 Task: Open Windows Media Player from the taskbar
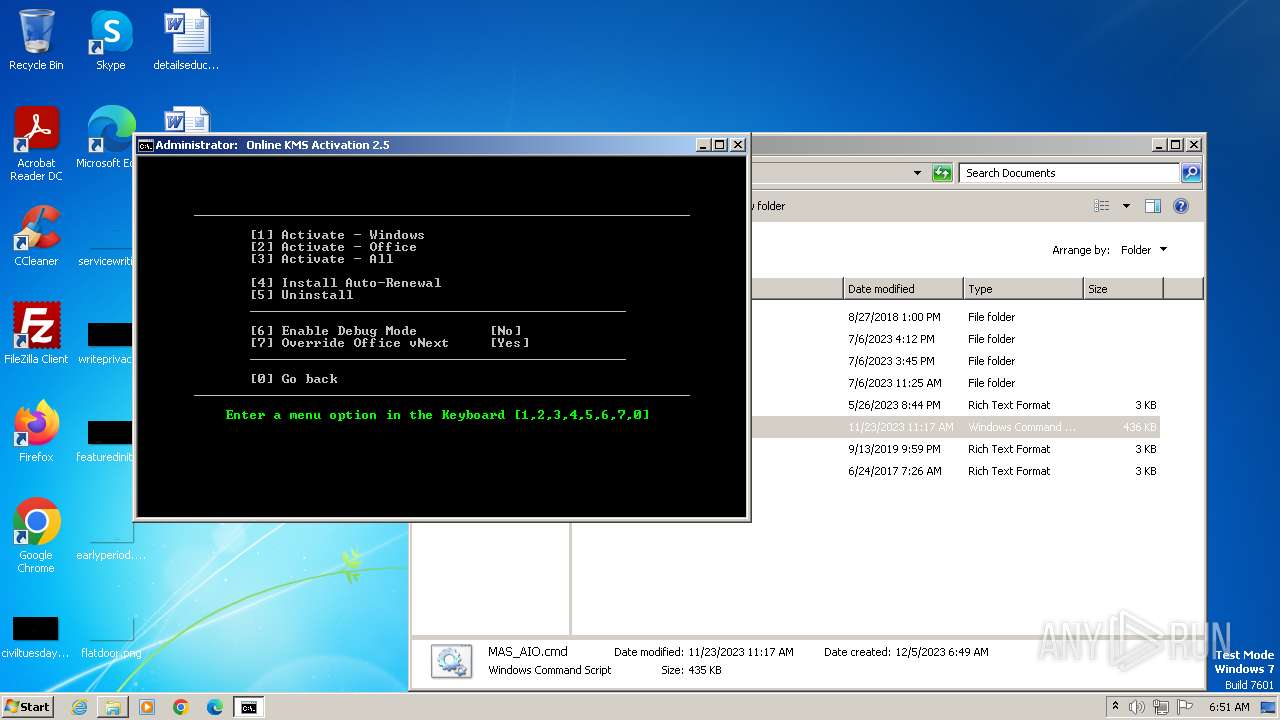pyautogui.click(x=147, y=707)
